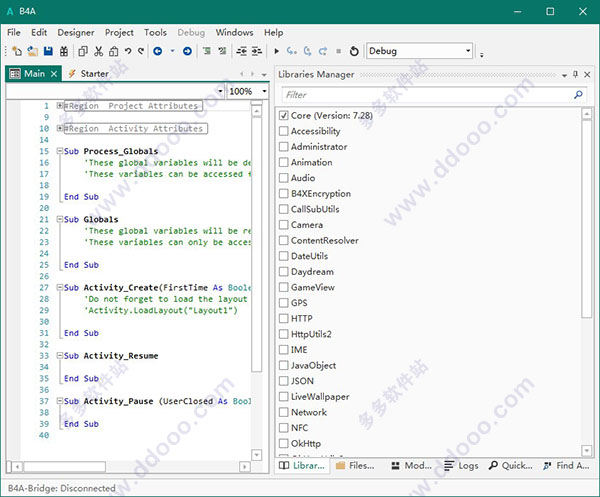The image size is (600, 497).
Task: Uncheck the Core (Version: 7.28) library
Action: tap(284, 116)
